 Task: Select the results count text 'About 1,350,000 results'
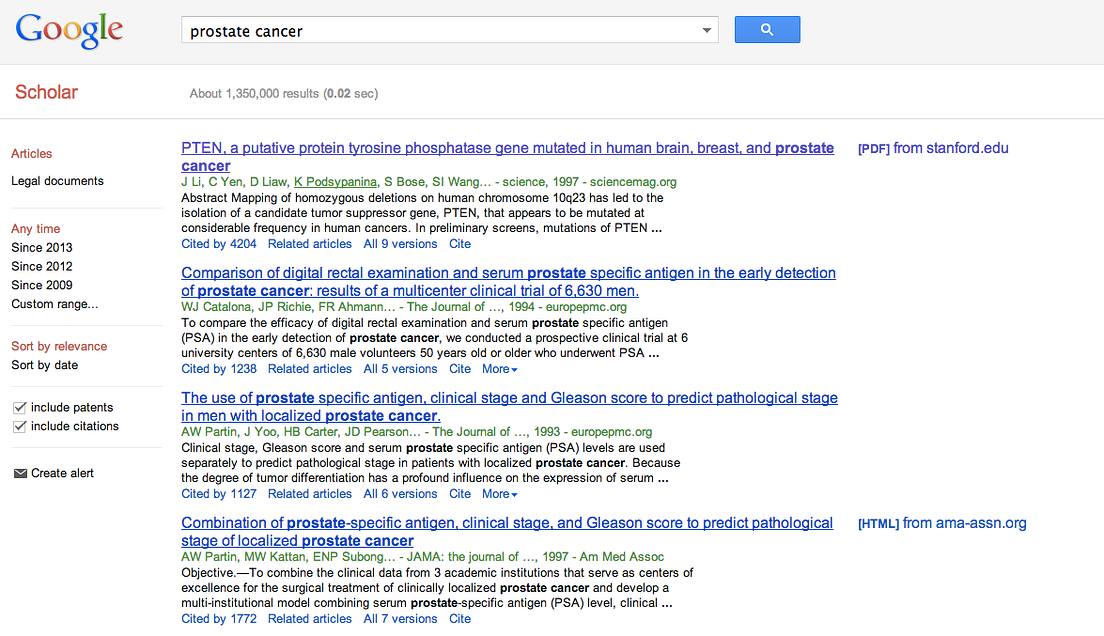[x=254, y=94]
